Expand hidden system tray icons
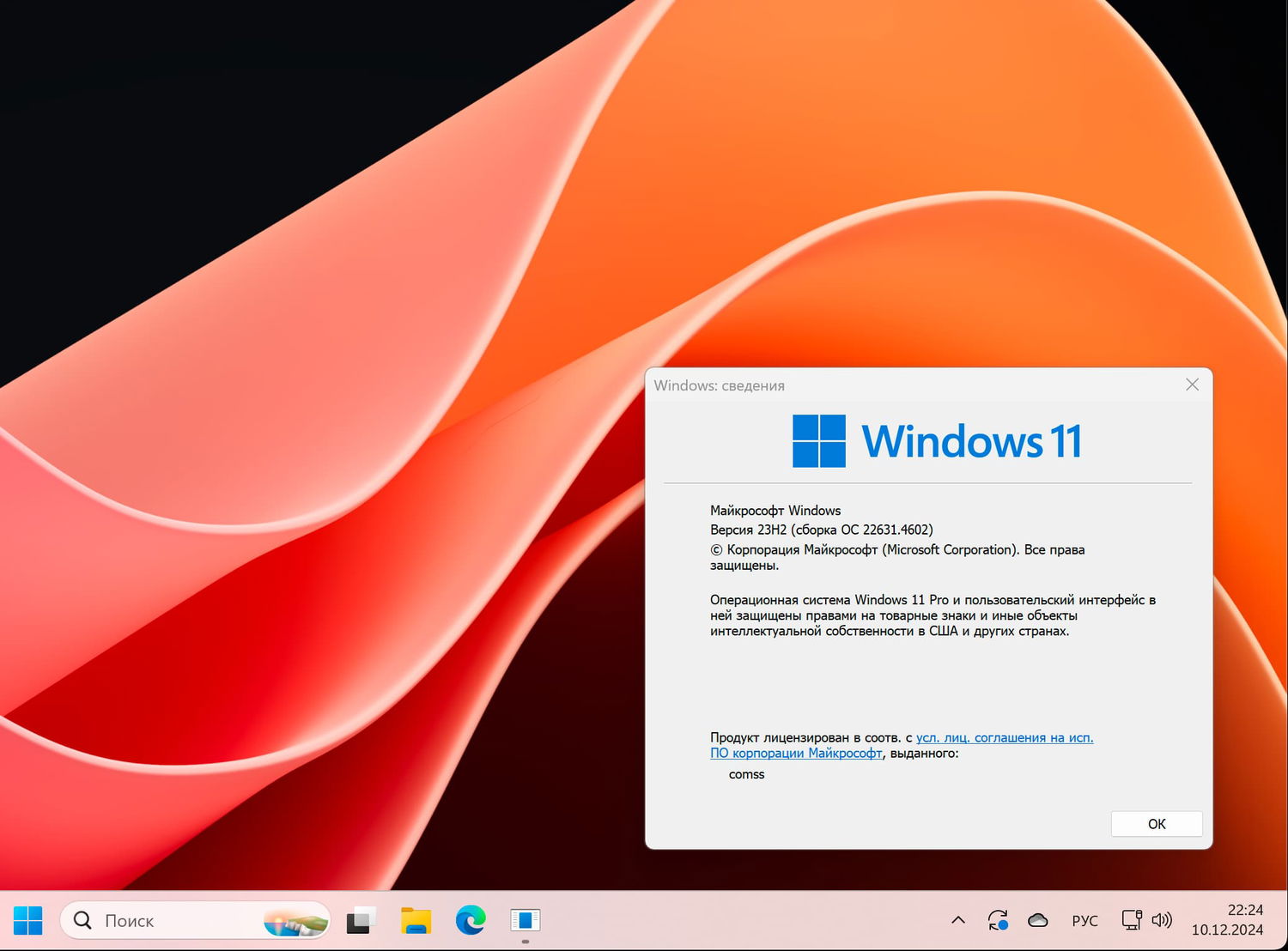 coord(959,919)
